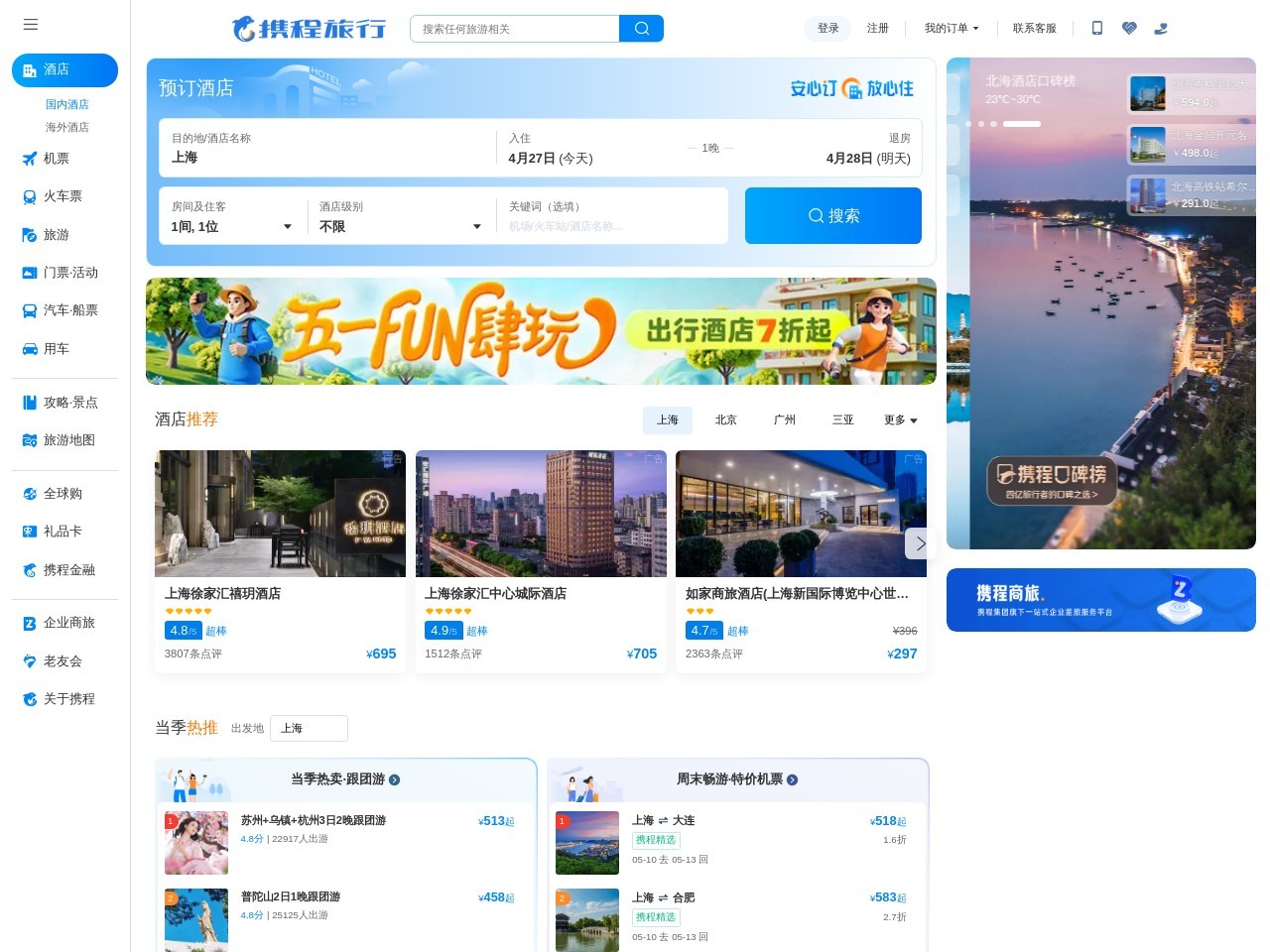This screenshot has height=952, width=1270.
Task: Click the 旅游 sidebar icon
Action: click(x=30, y=235)
